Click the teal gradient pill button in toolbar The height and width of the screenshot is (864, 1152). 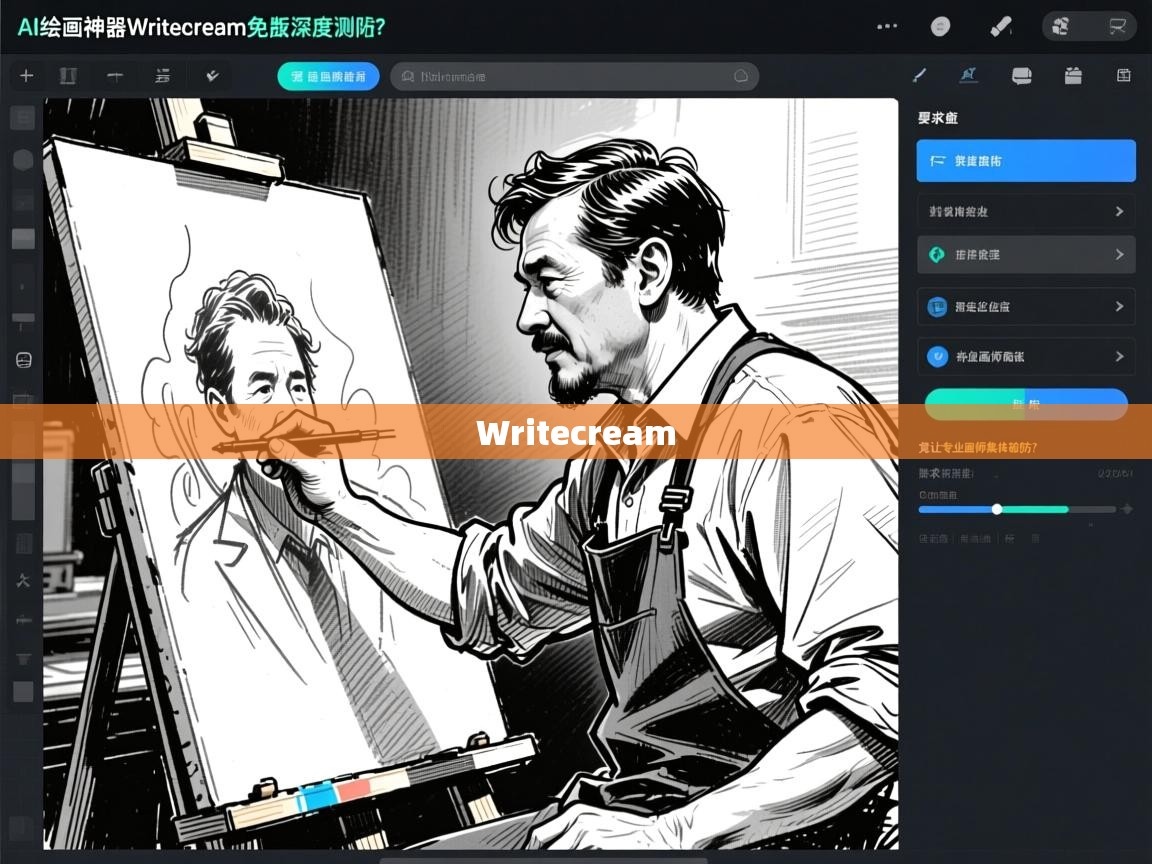coord(328,77)
